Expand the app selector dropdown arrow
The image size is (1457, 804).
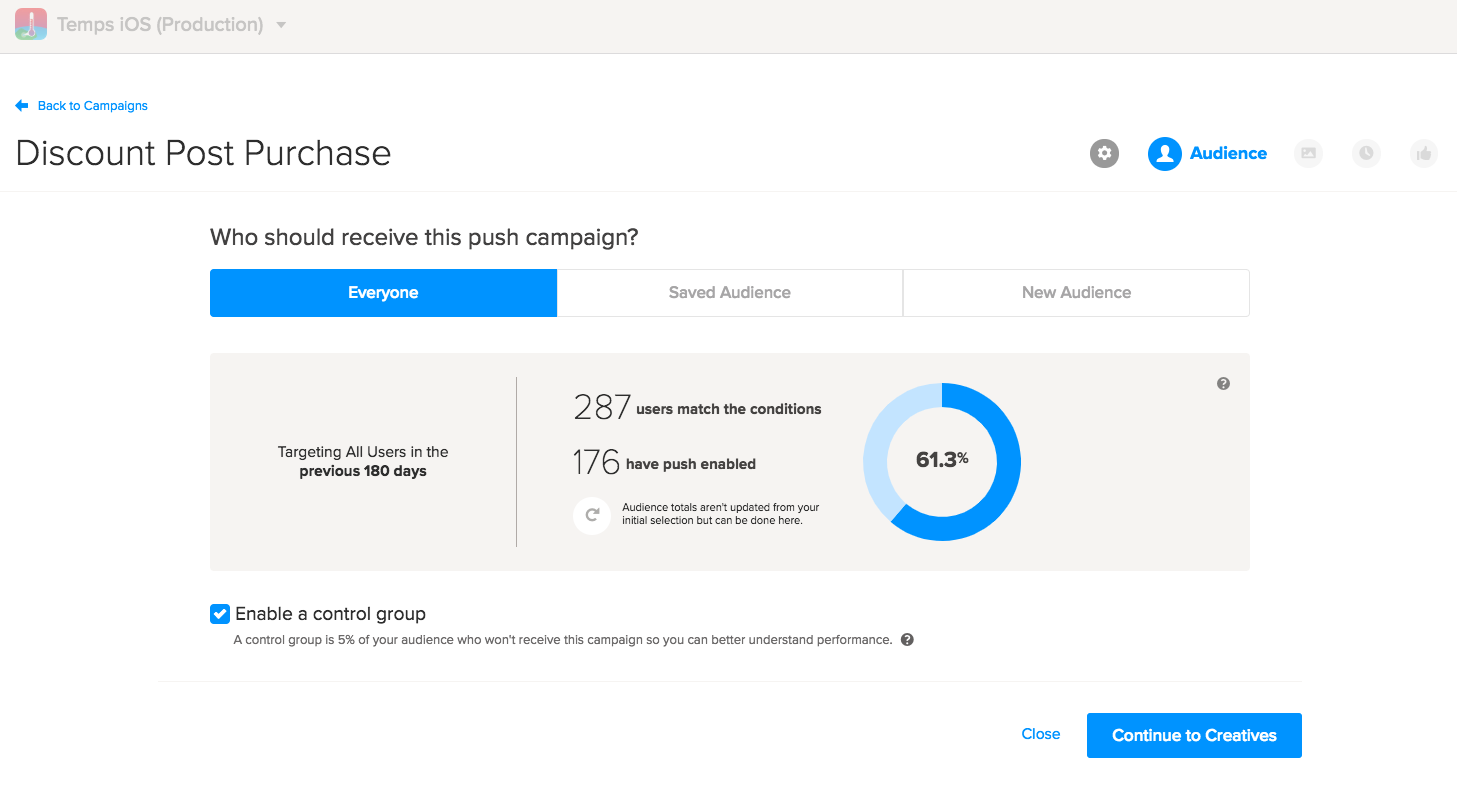click(281, 25)
